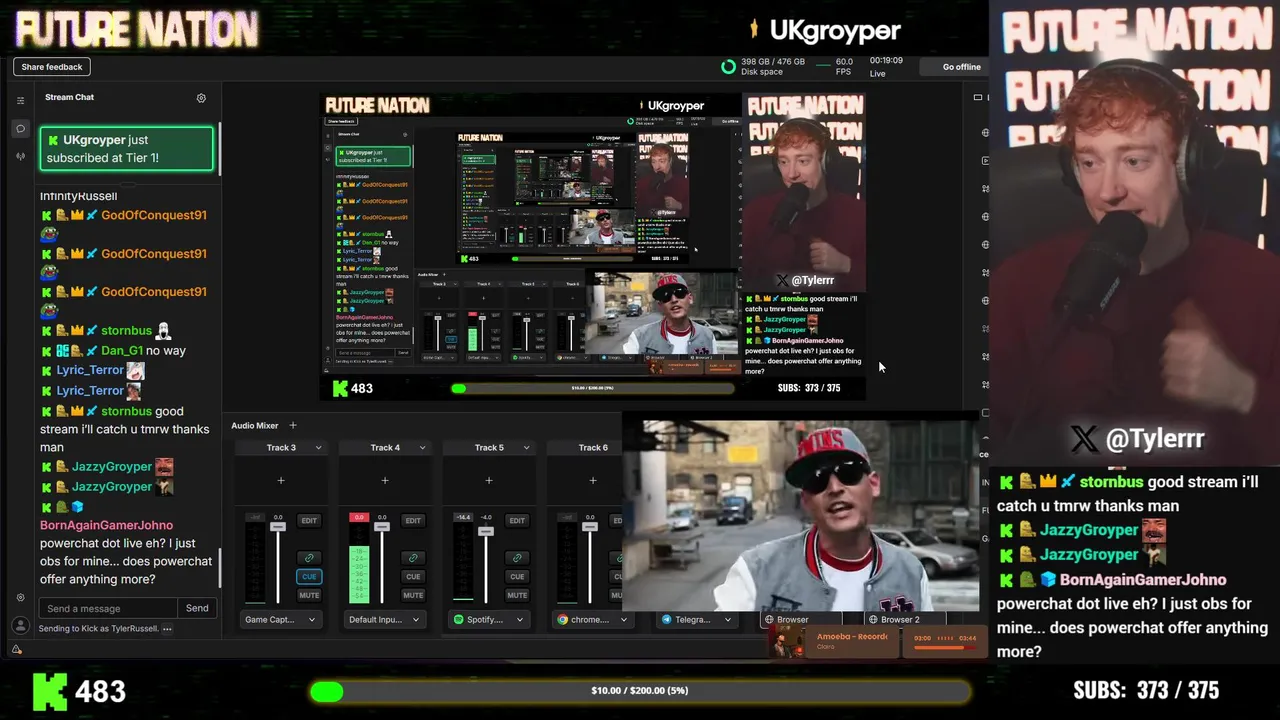Open the three-dot menu beside TylerRussell
This screenshot has height=720, width=1280.
click(167, 629)
